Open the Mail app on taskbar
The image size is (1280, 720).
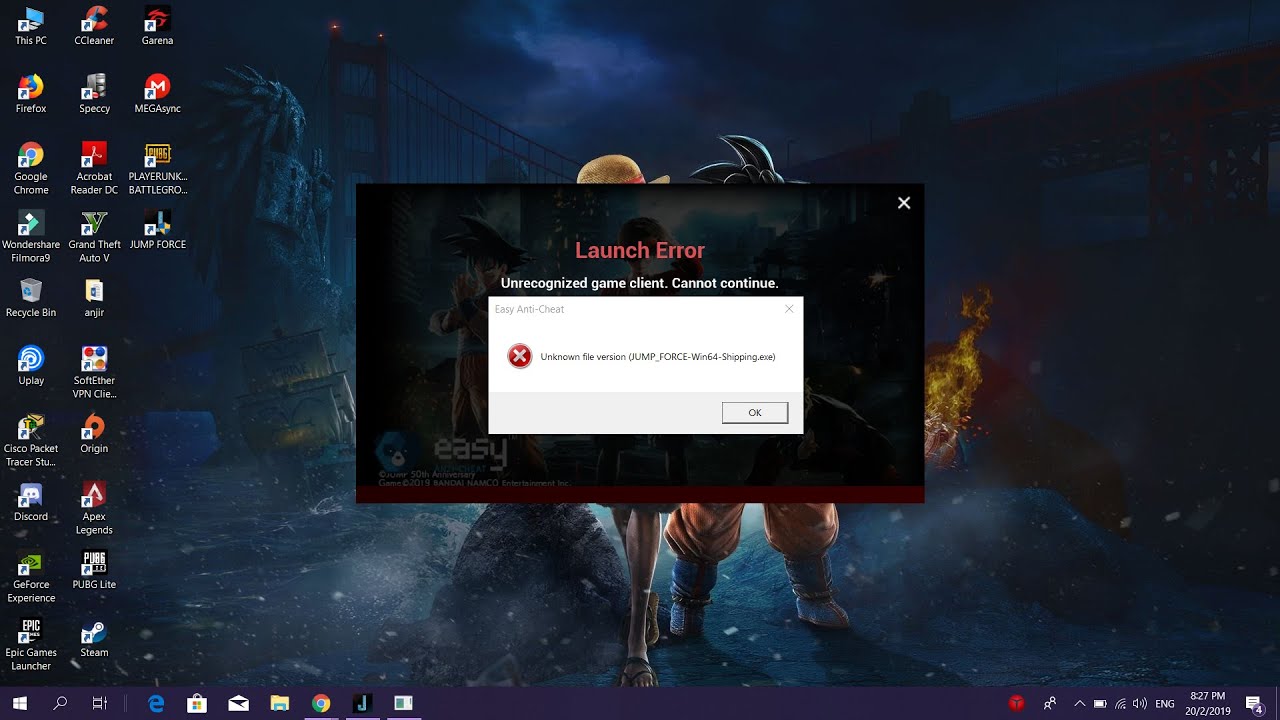click(x=238, y=703)
